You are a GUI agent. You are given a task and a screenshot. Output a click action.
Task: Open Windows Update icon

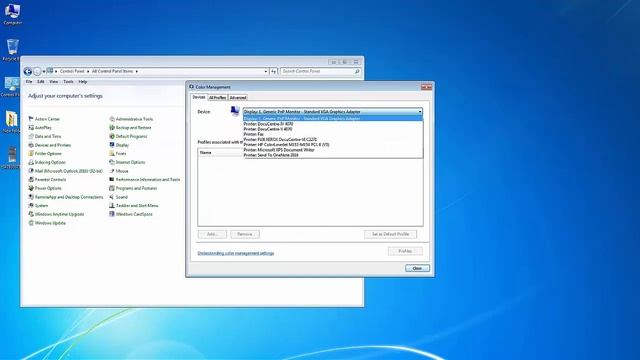pyautogui.click(x=31, y=223)
